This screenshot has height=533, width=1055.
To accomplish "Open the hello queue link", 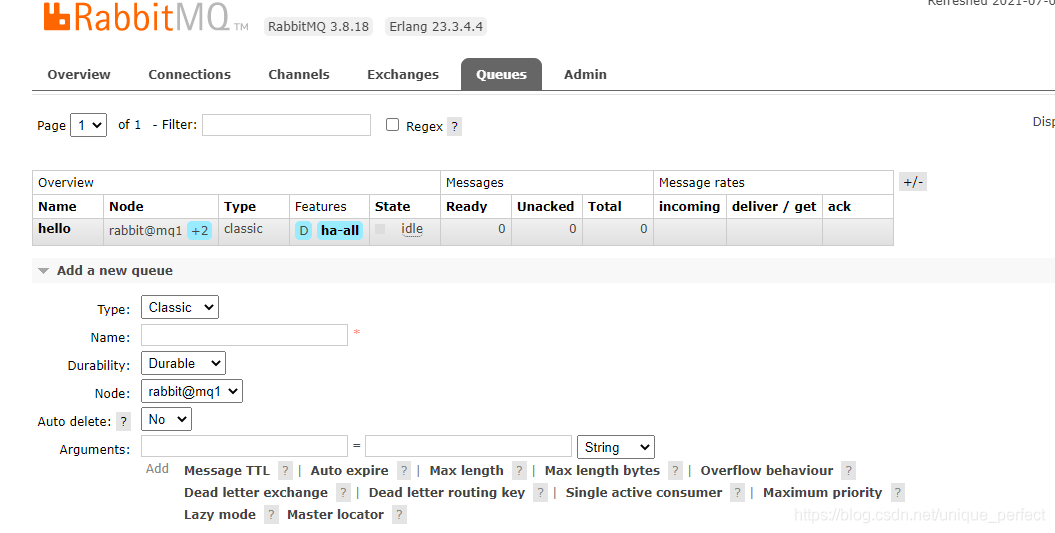I will pyautogui.click(x=54, y=229).
